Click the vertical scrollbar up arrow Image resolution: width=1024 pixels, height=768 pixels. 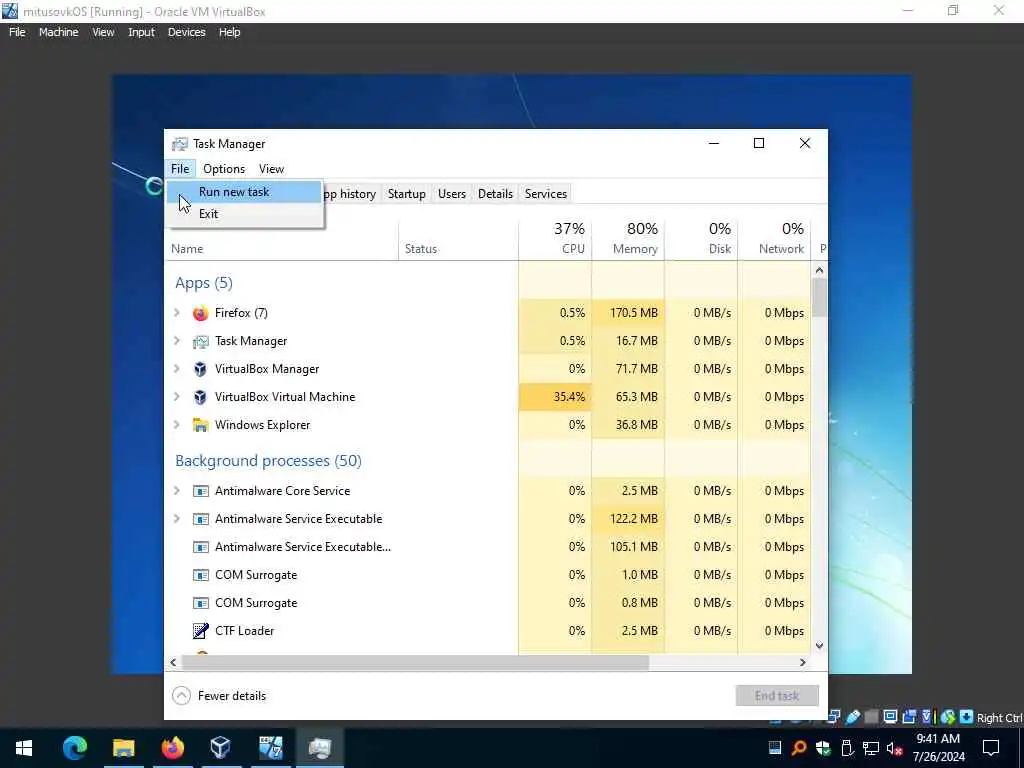pos(820,270)
